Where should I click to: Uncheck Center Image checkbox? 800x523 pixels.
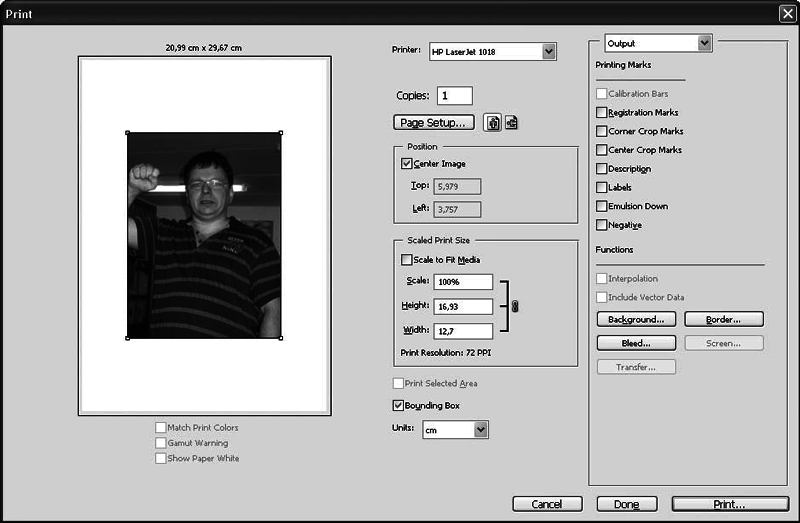[x=406, y=164]
